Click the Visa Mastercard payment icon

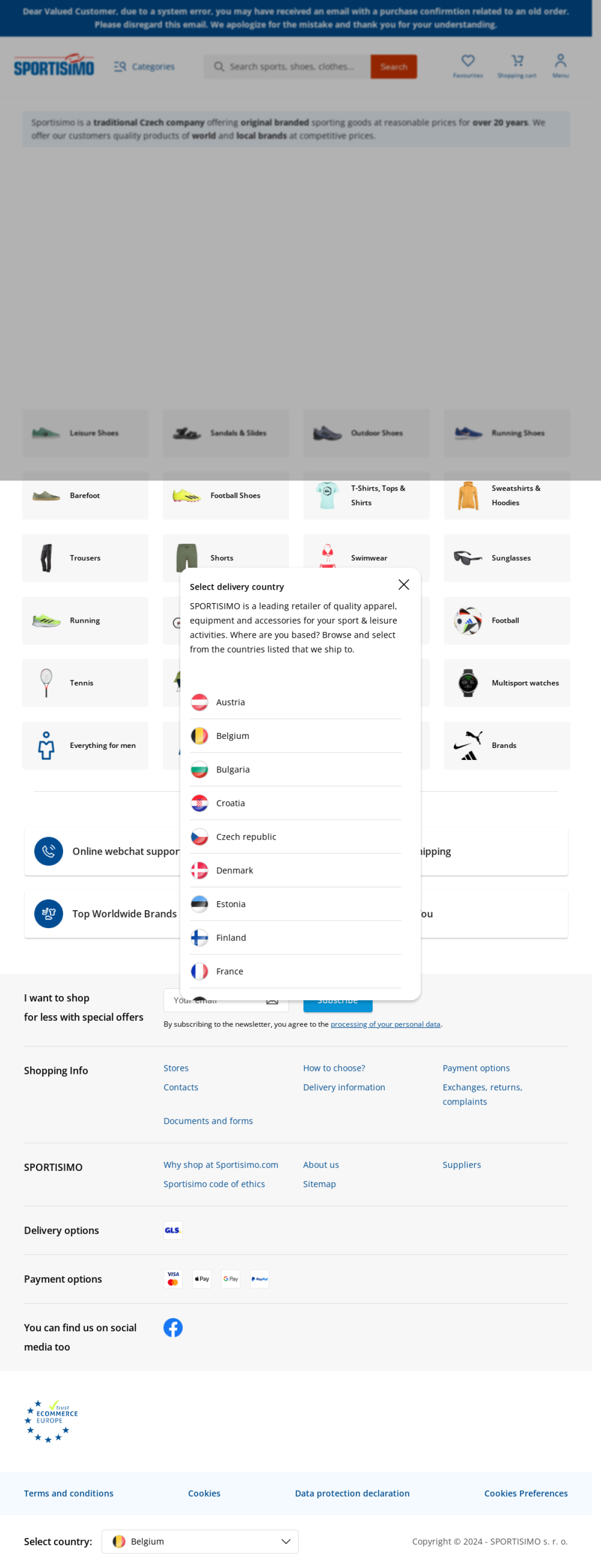pos(173,1278)
